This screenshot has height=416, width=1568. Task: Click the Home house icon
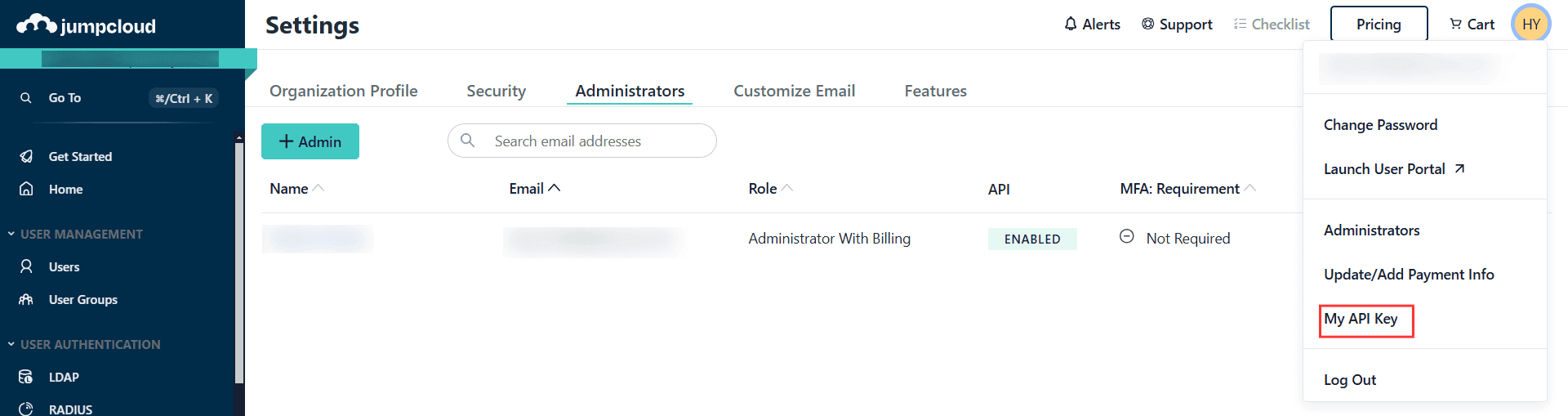click(26, 189)
